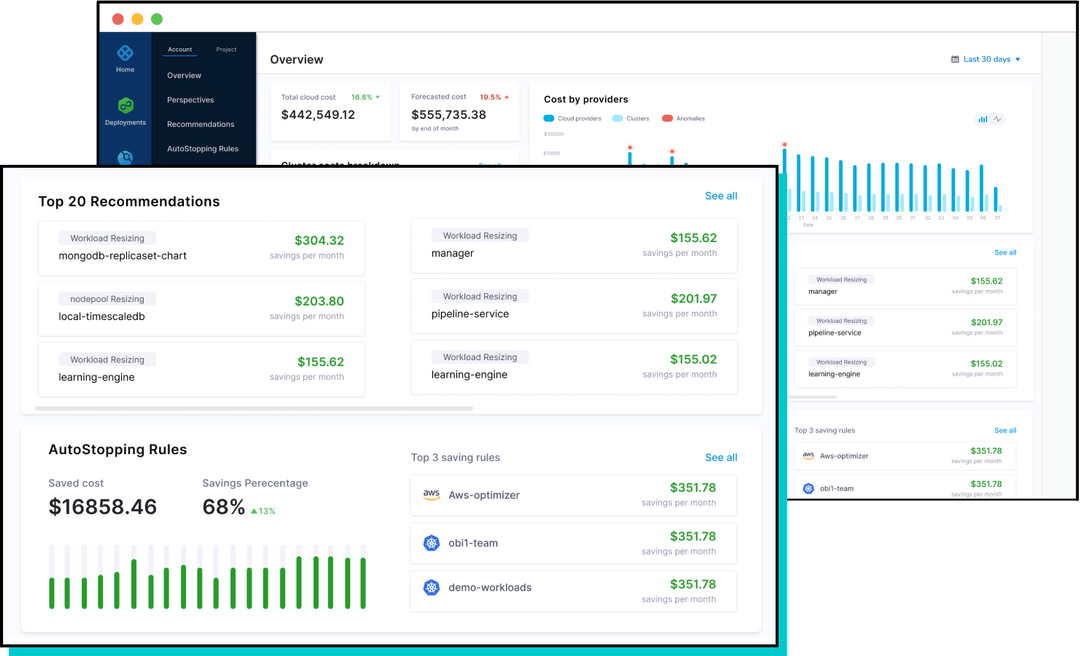
Task: Select the Home icon in the sidebar
Action: click(x=125, y=53)
